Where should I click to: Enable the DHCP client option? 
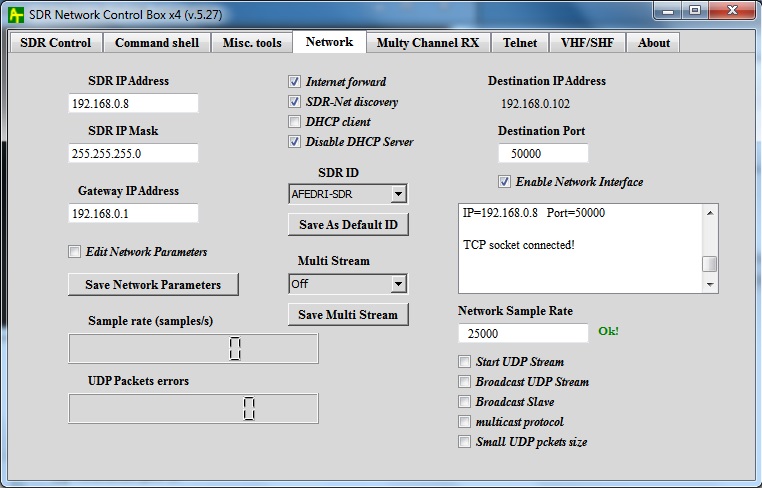click(295, 122)
